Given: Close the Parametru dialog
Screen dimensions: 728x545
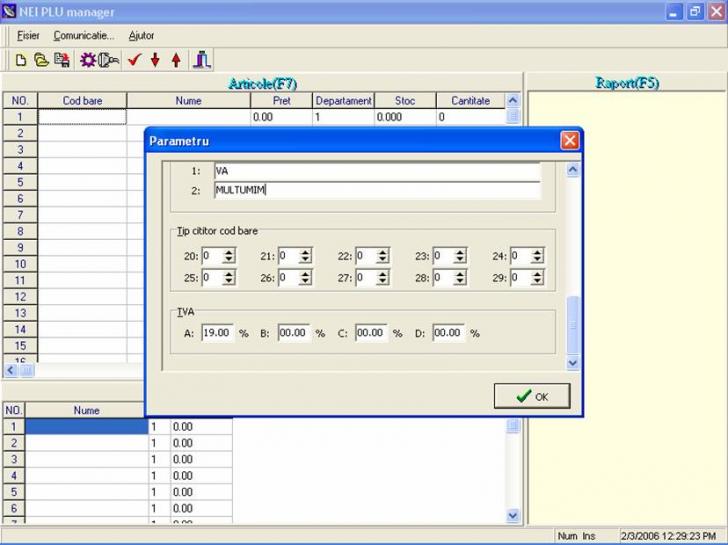Looking at the screenshot, I should coord(569,140).
